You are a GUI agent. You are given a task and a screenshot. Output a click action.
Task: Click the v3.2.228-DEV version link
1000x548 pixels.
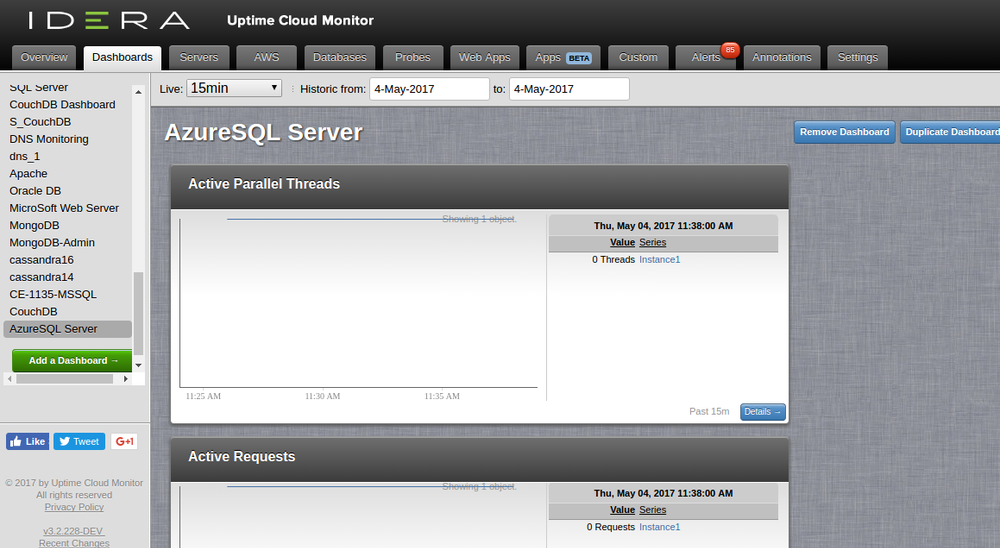(73, 531)
